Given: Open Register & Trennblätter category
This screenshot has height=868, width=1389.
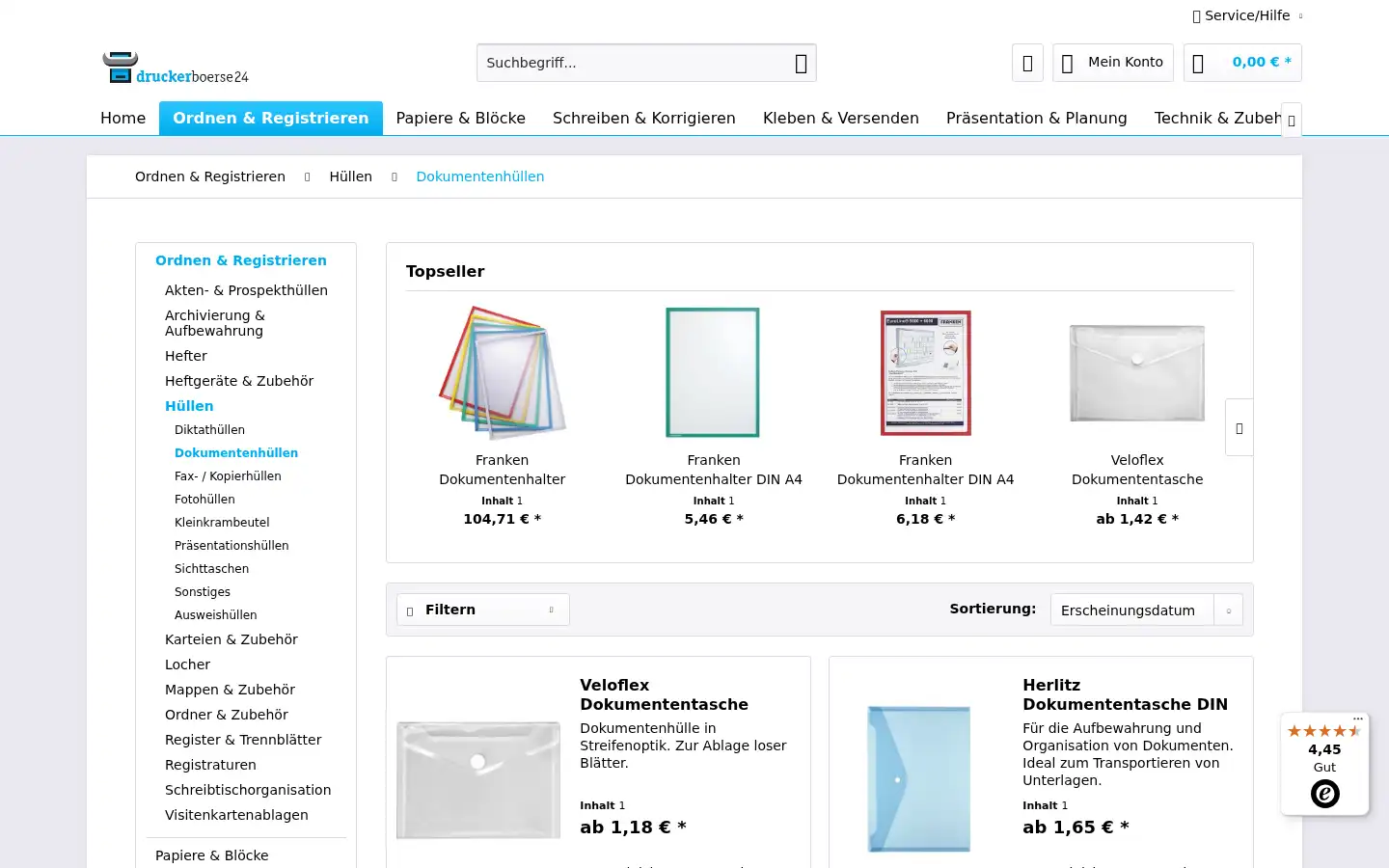Looking at the screenshot, I should click(x=243, y=740).
